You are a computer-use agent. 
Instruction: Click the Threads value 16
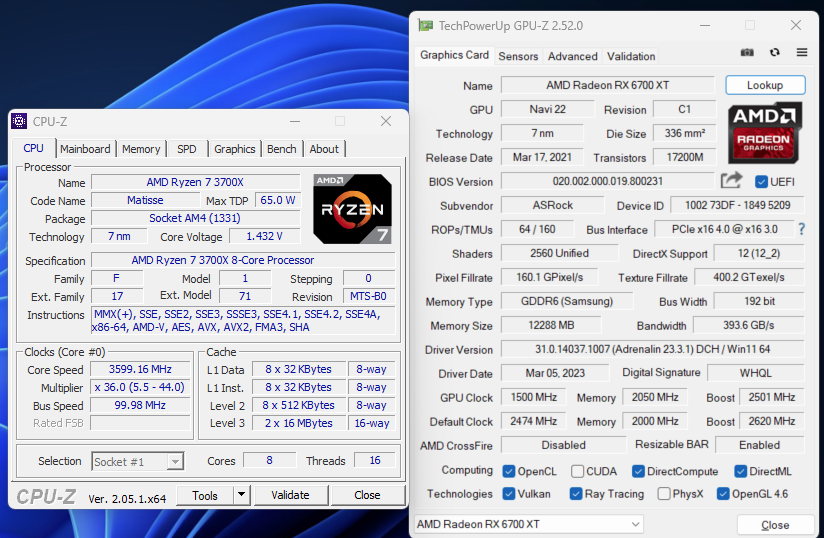click(x=375, y=460)
